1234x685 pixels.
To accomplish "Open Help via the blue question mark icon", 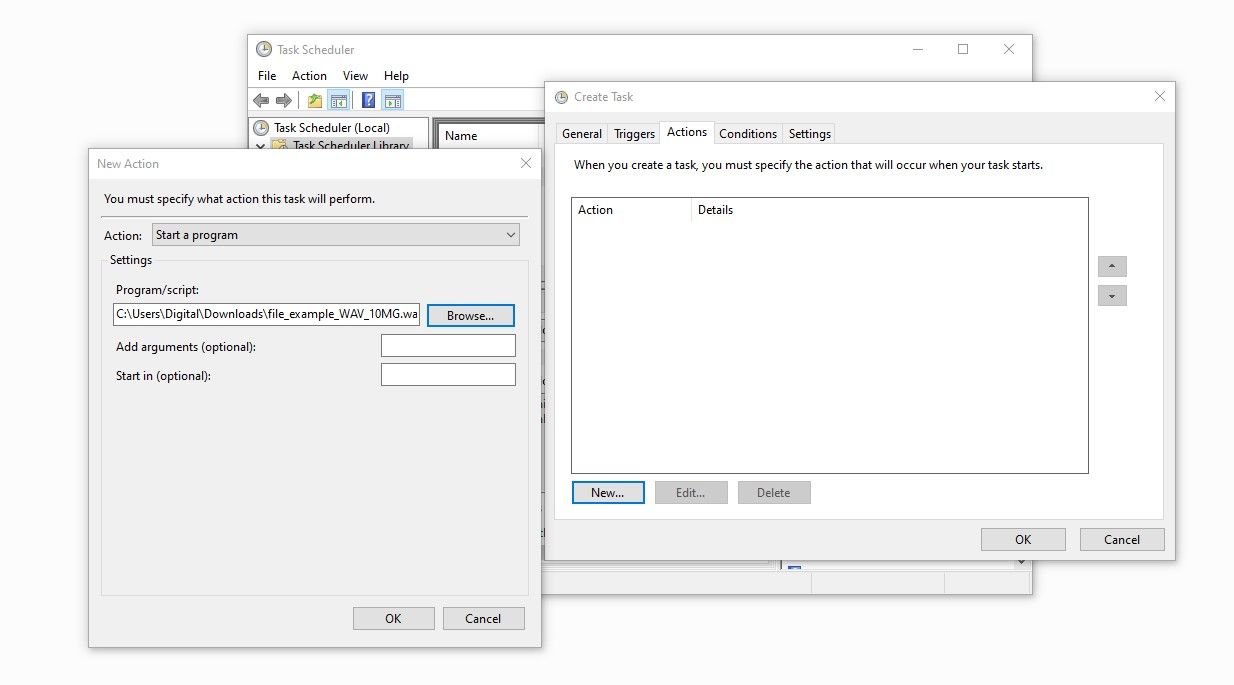I will click(x=369, y=100).
